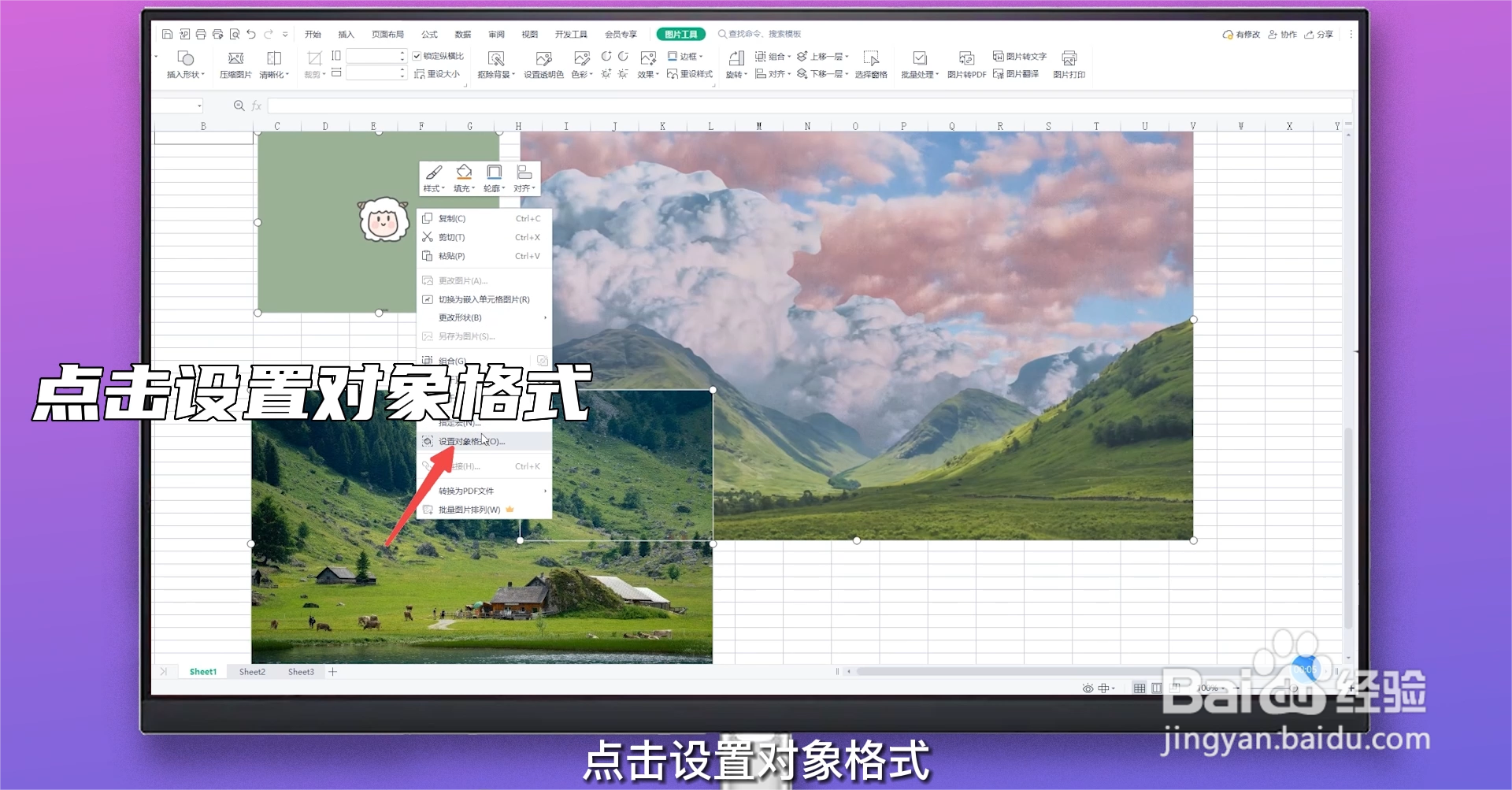Image resolution: width=1512 pixels, height=790 pixels.
Task: Click 压缩图片 icon
Action: click(x=235, y=65)
